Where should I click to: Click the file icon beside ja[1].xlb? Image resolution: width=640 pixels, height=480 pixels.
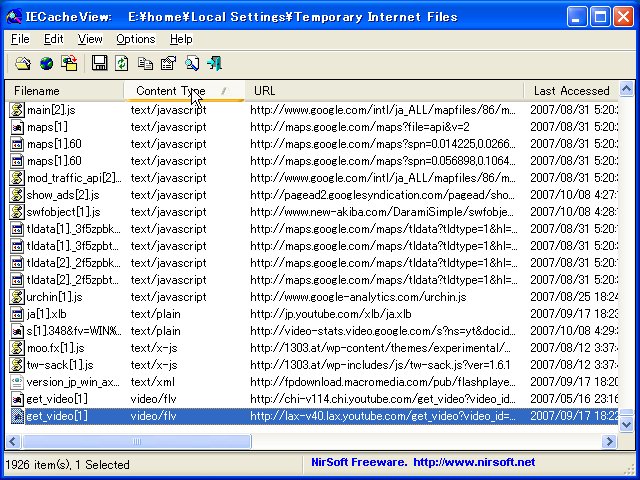pos(17,314)
